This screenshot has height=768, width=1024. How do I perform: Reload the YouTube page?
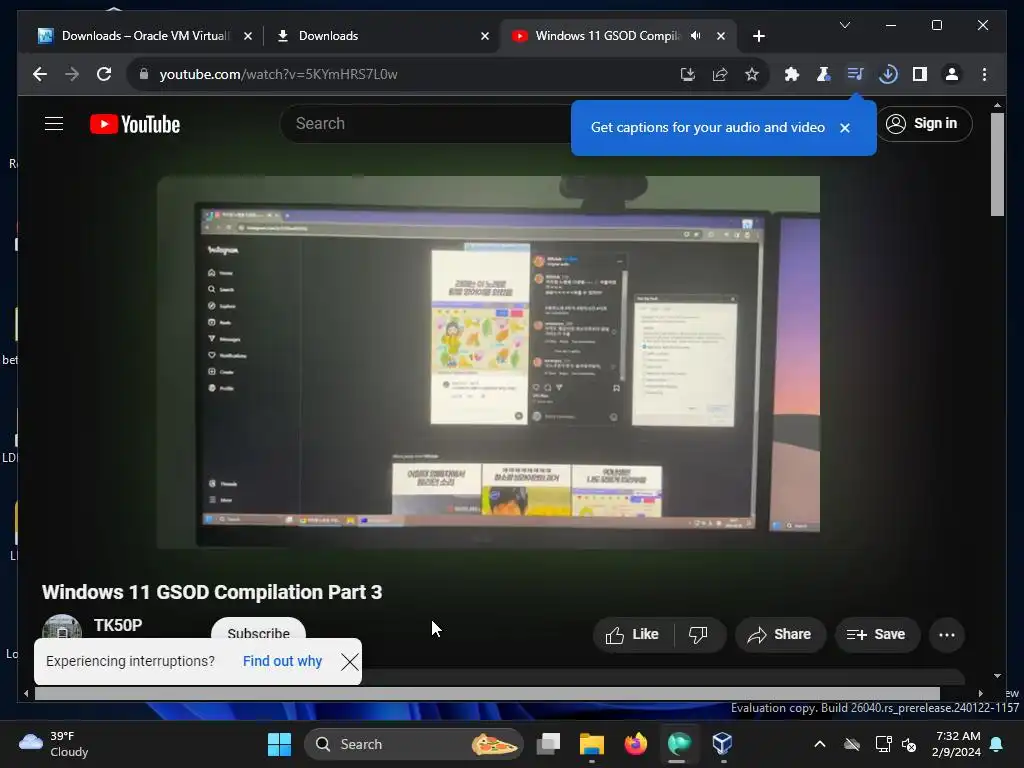coord(104,74)
